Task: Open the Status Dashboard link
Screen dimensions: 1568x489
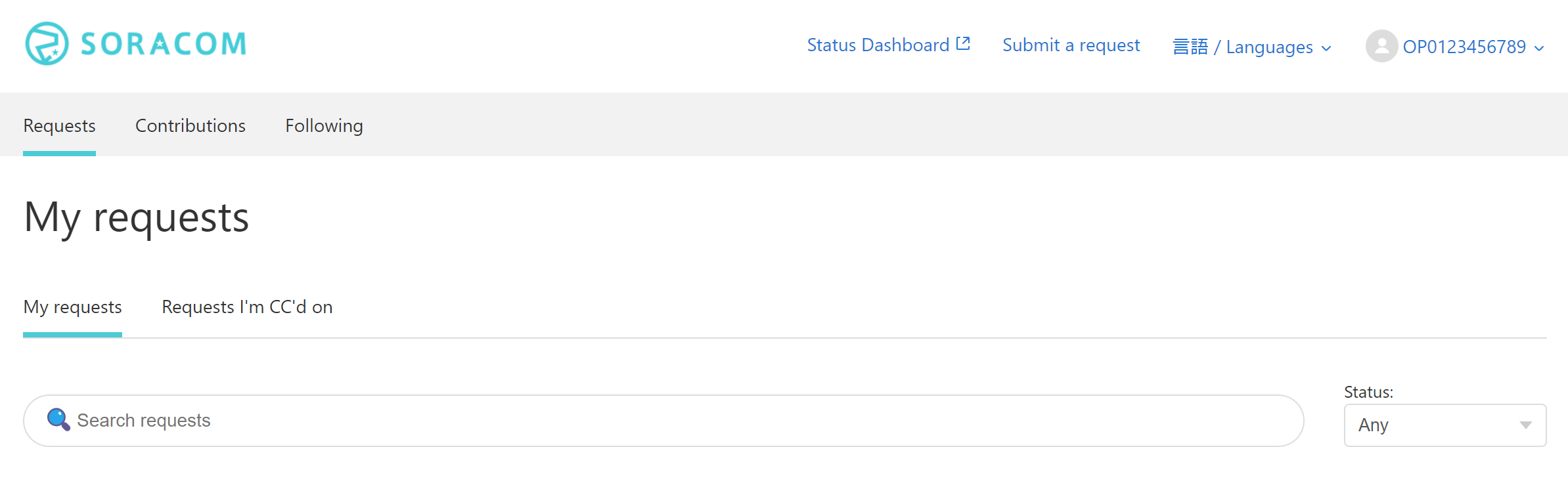Action: point(878,45)
